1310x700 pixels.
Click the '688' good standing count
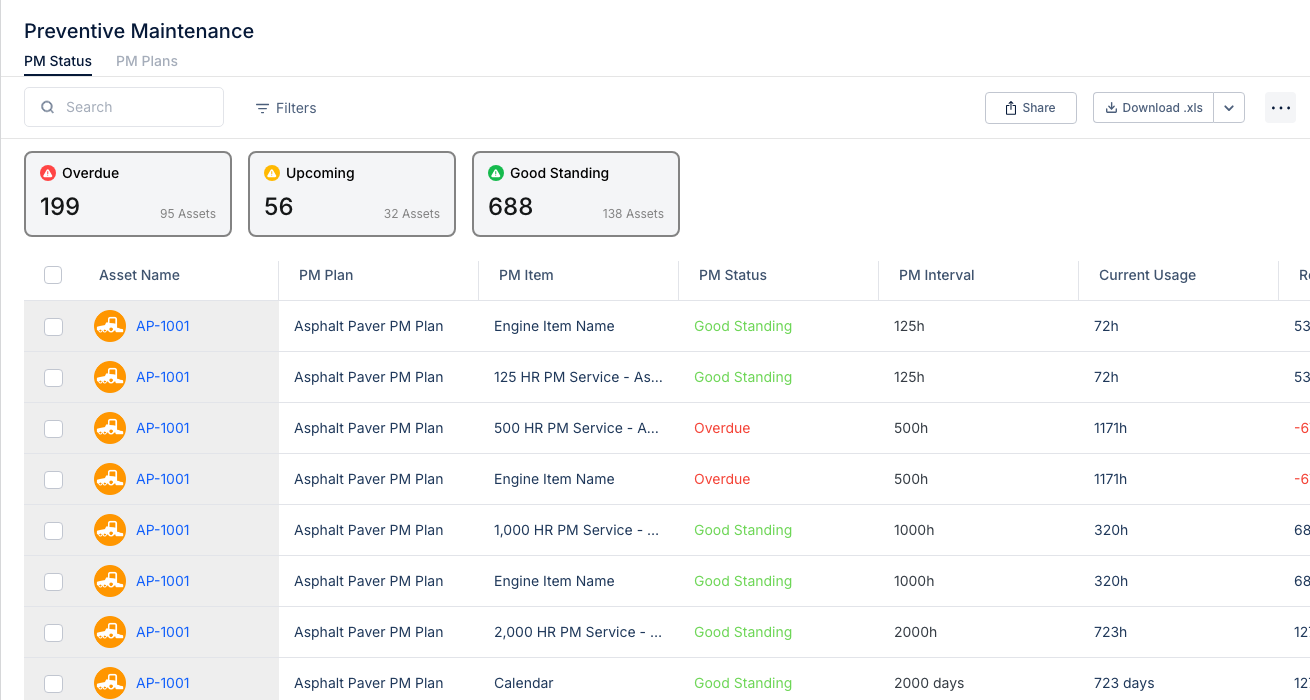click(510, 207)
